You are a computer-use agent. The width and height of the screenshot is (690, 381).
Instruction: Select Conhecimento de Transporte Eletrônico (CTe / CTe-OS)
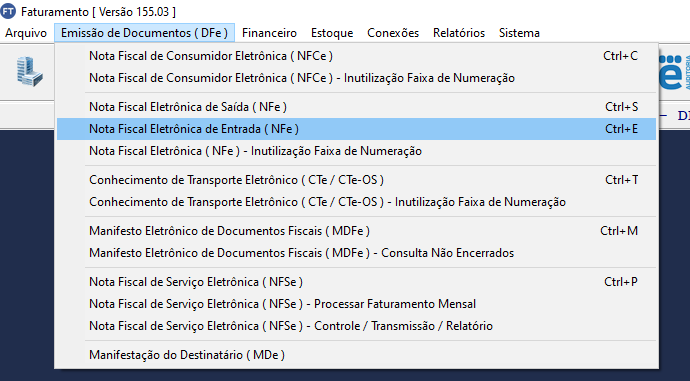[x=356, y=180]
